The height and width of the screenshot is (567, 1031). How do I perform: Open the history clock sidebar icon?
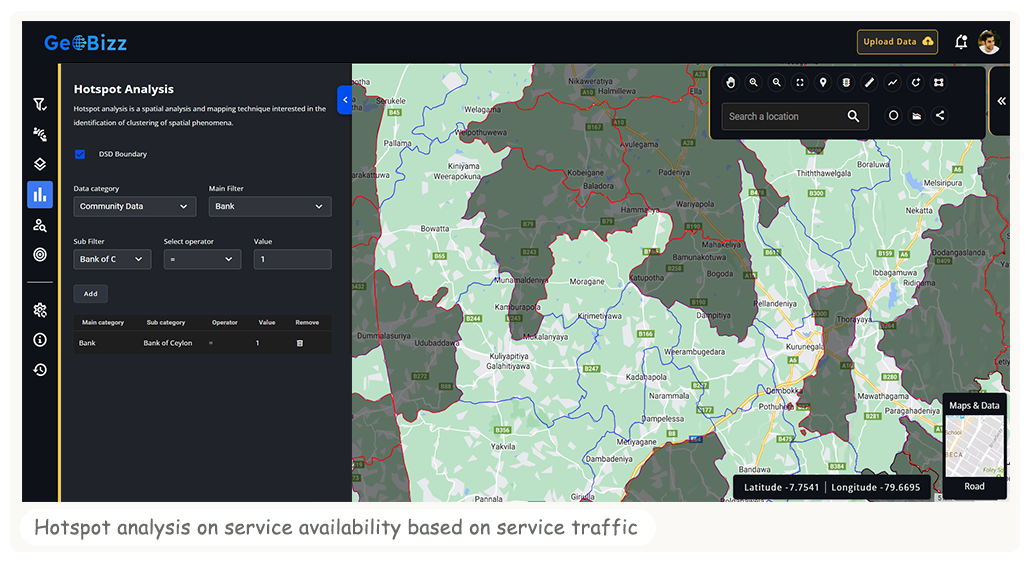point(40,370)
